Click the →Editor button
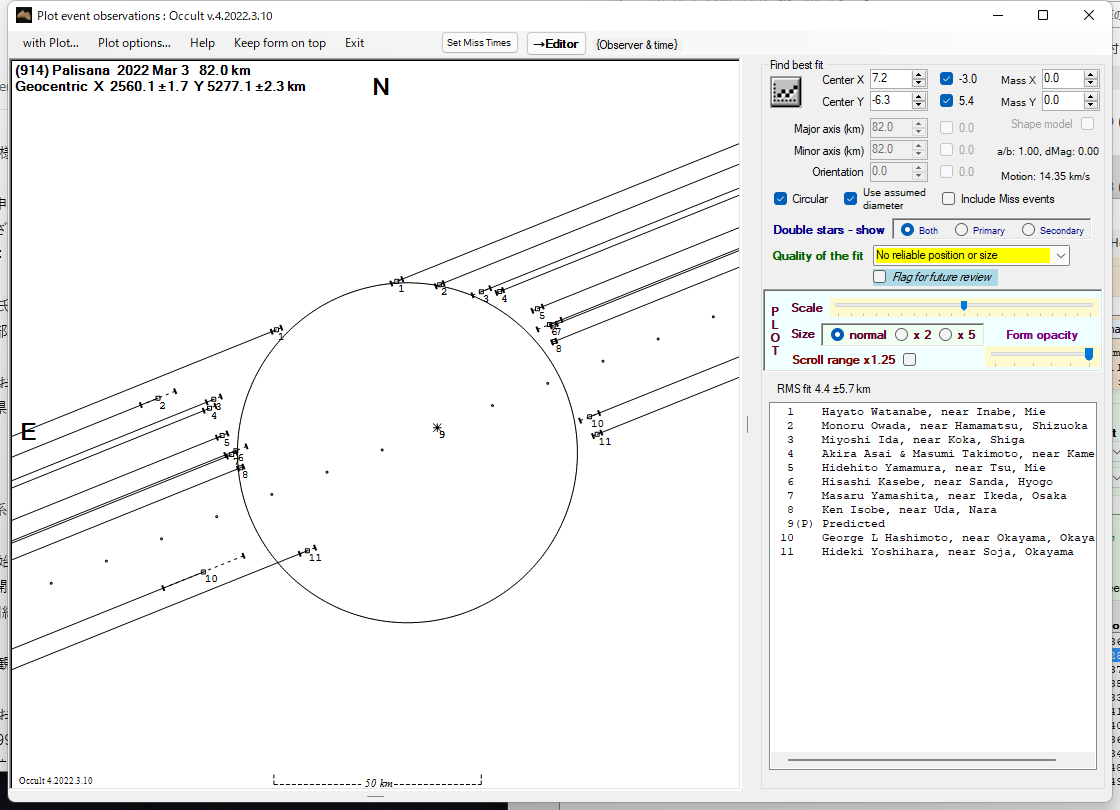This screenshot has height=810, width=1120. 555,43
